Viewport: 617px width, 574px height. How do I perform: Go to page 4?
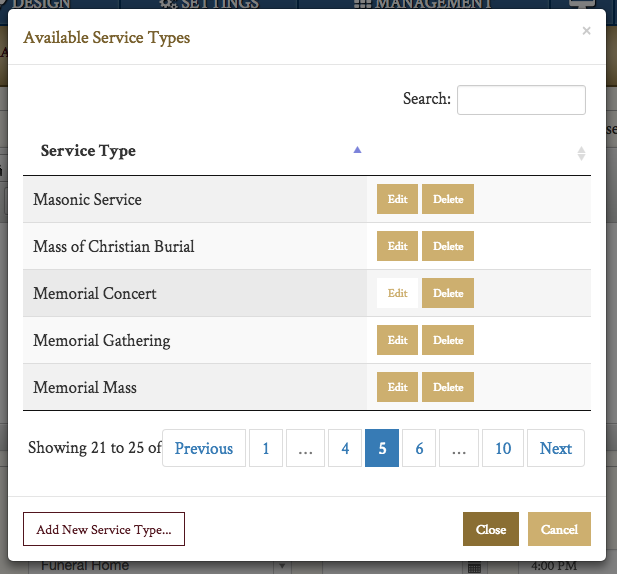pos(345,448)
